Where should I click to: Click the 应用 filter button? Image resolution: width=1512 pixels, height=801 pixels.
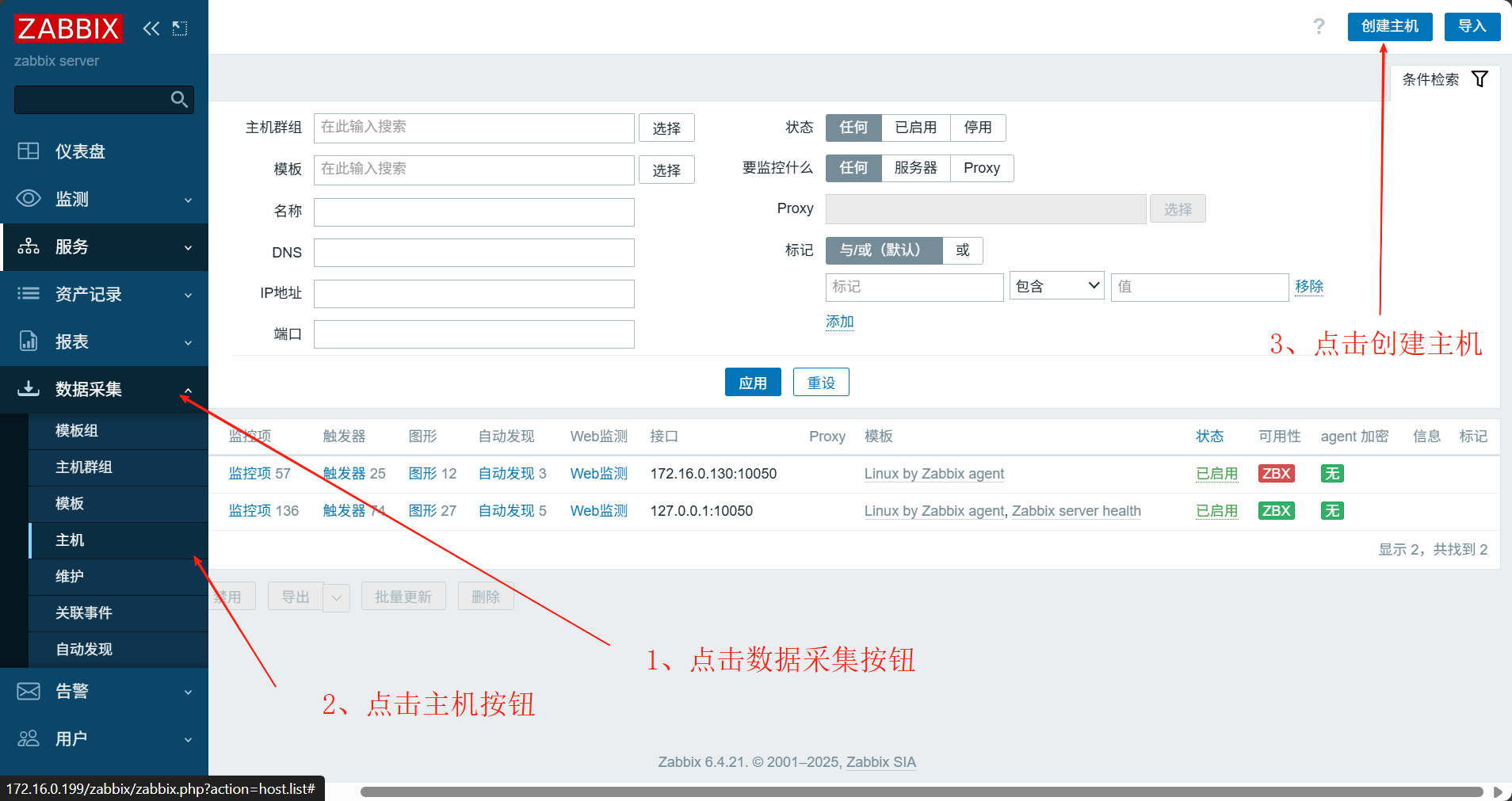click(x=753, y=382)
